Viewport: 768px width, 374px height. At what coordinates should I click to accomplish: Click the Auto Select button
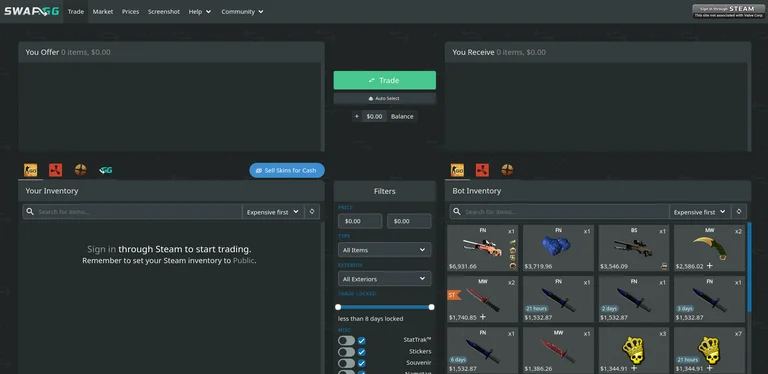click(384, 98)
